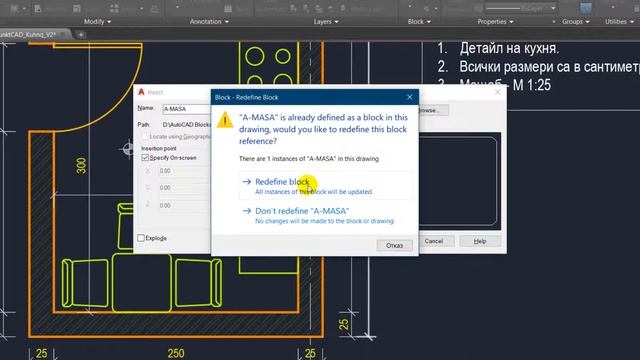
Task: Expand the Annotation panel
Action: (x=209, y=22)
